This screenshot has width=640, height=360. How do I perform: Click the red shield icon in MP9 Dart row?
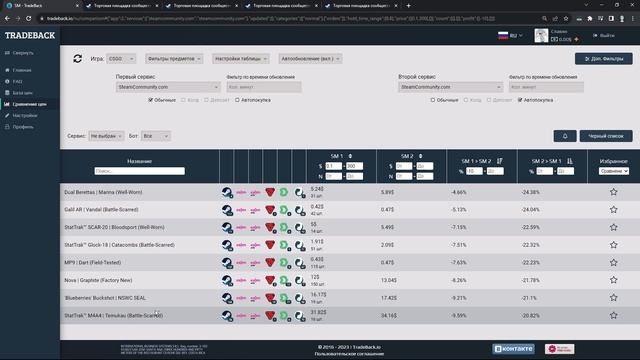click(x=270, y=263)
